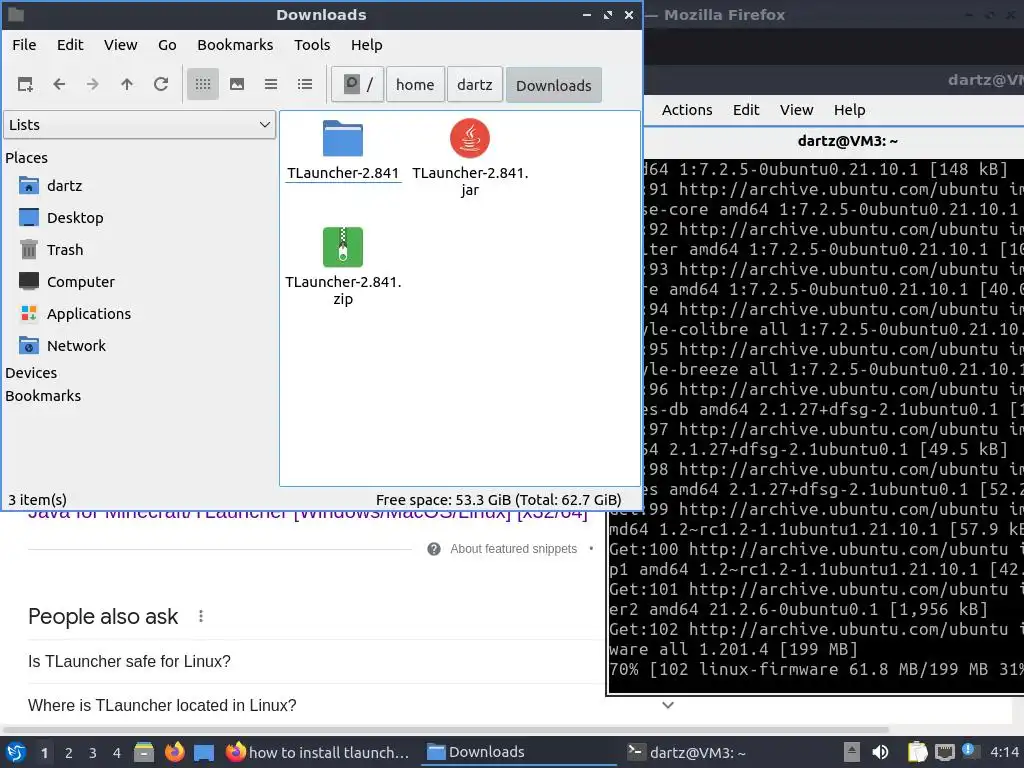Viewport: 1024px width, 768px height.
Task: Open the start menu on taskbar
Action: click(16, 752)
